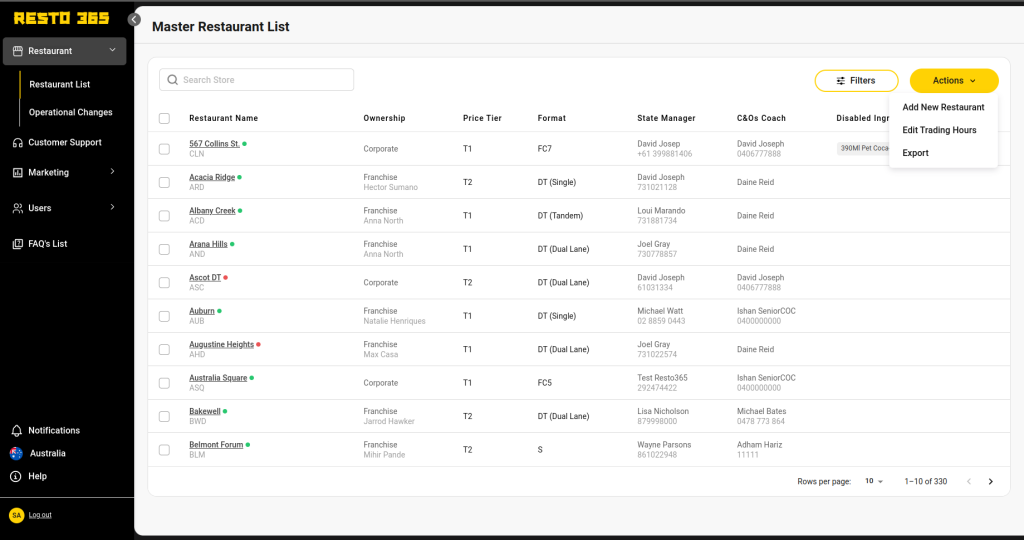Click the '1–10 of 330' pagination text

click(925, 482)
